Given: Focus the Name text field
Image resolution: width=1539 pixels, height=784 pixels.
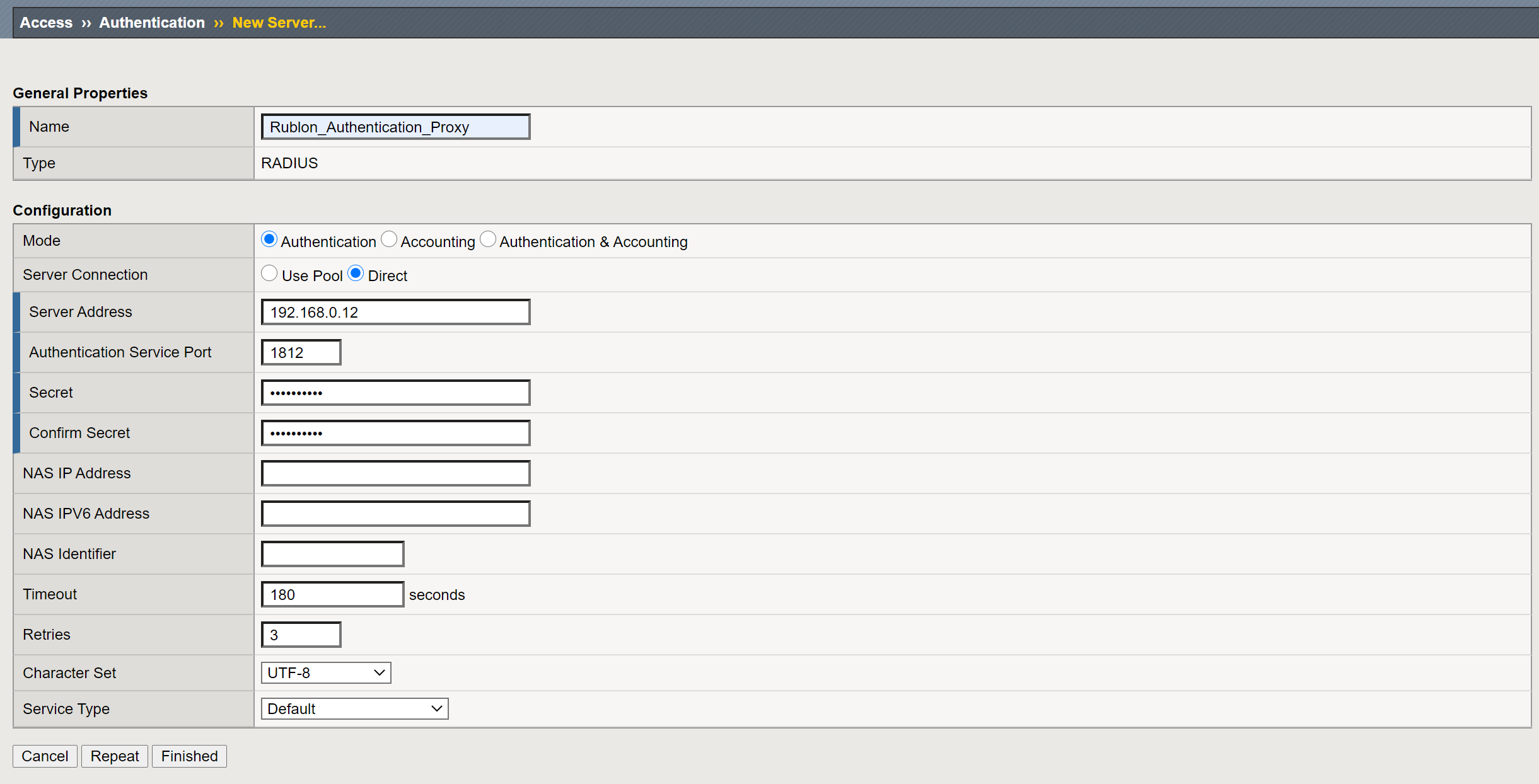Looking at the screenshot, I should (395, 127).
